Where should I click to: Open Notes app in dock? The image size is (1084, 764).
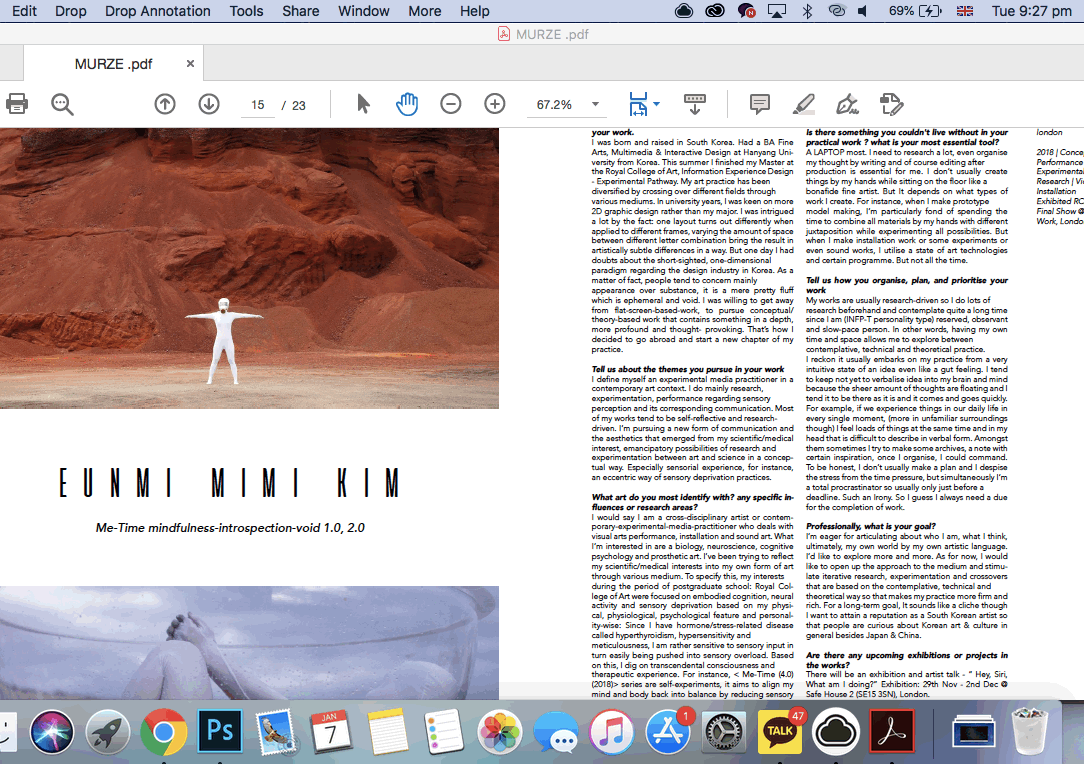pyautogui.click(x=388, y=732)
